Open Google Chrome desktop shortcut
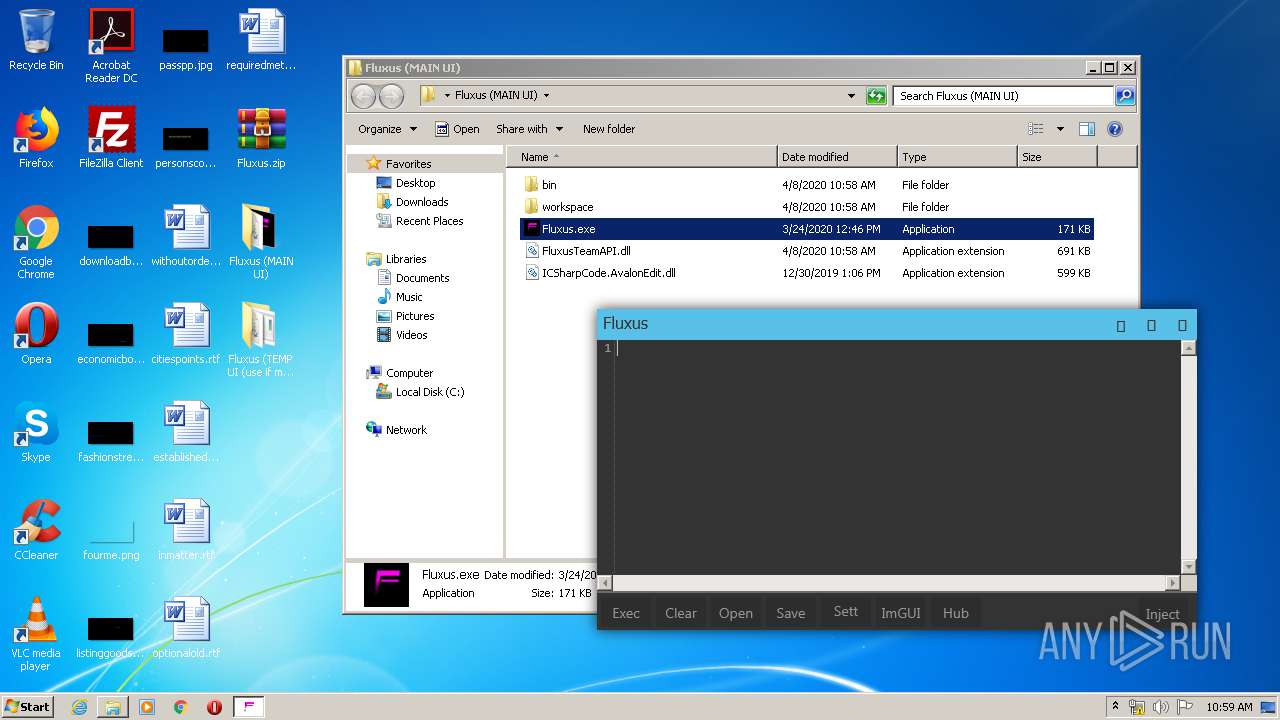This screenshot has width=1280, height=720. pos(36,242)
